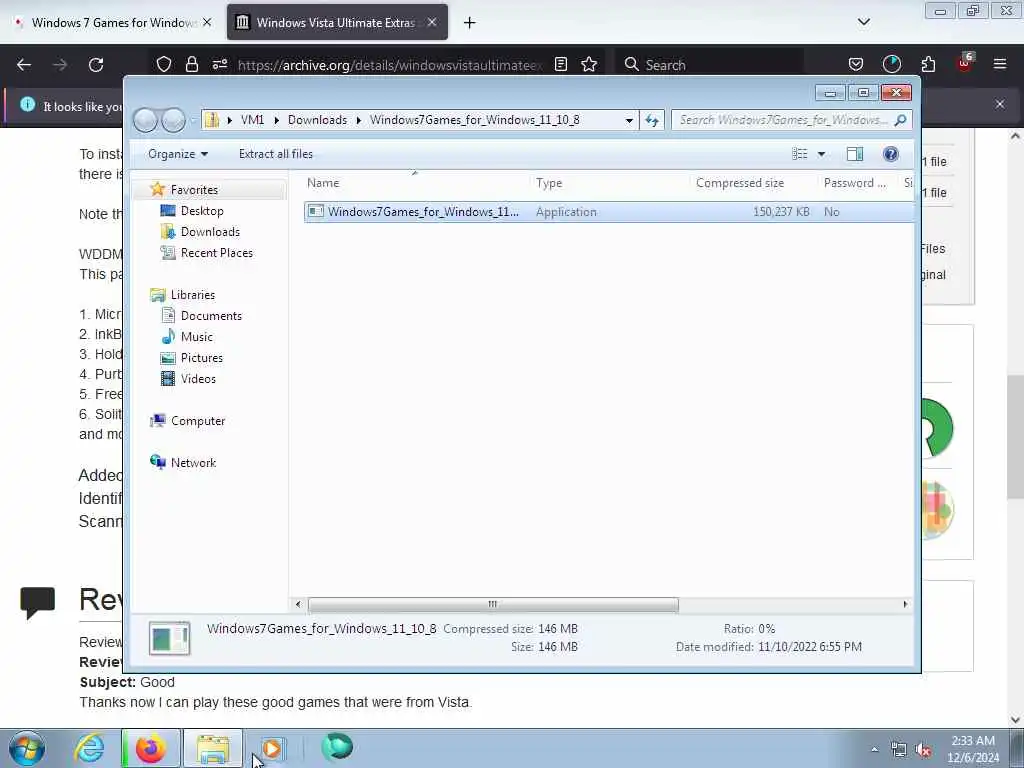1024x768 pixels.
Task: Reload the Firefox page
Action: [96, 65]
